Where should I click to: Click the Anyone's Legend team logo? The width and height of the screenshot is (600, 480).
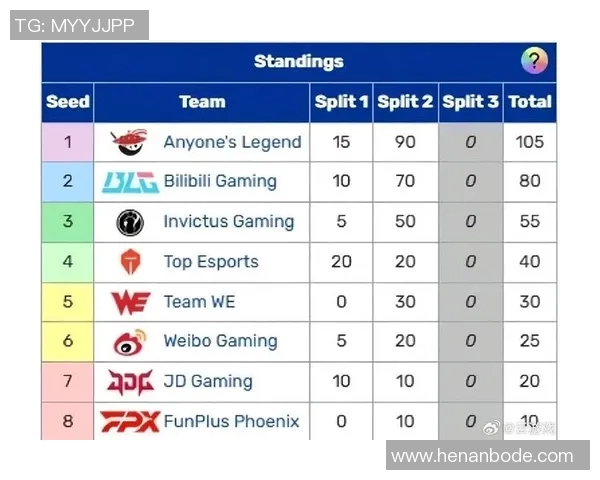pyautogui.click(x=130, y=142)
